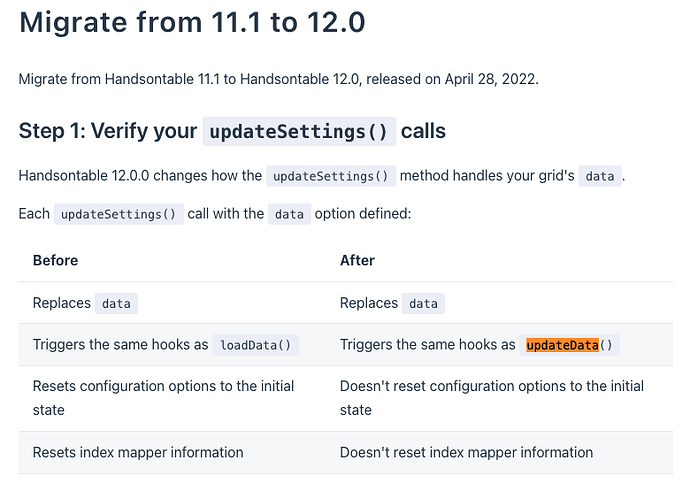Click updateSettings() code after the word "Each"

(x=119, y=214)
